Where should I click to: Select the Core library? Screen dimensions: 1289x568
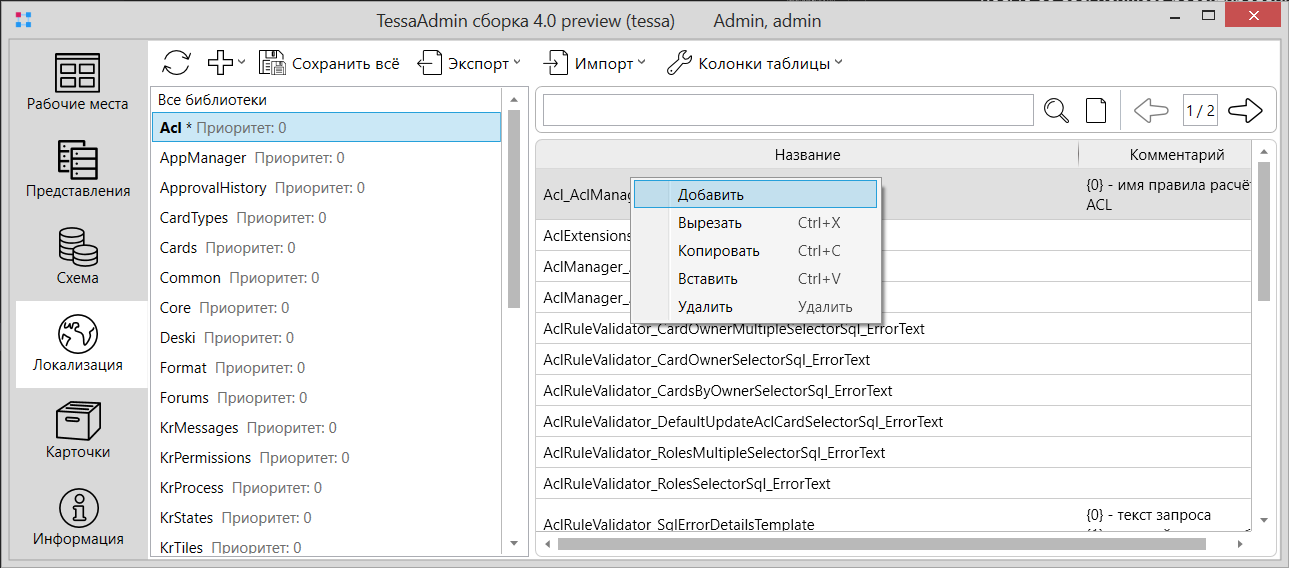tap(326, 308)
